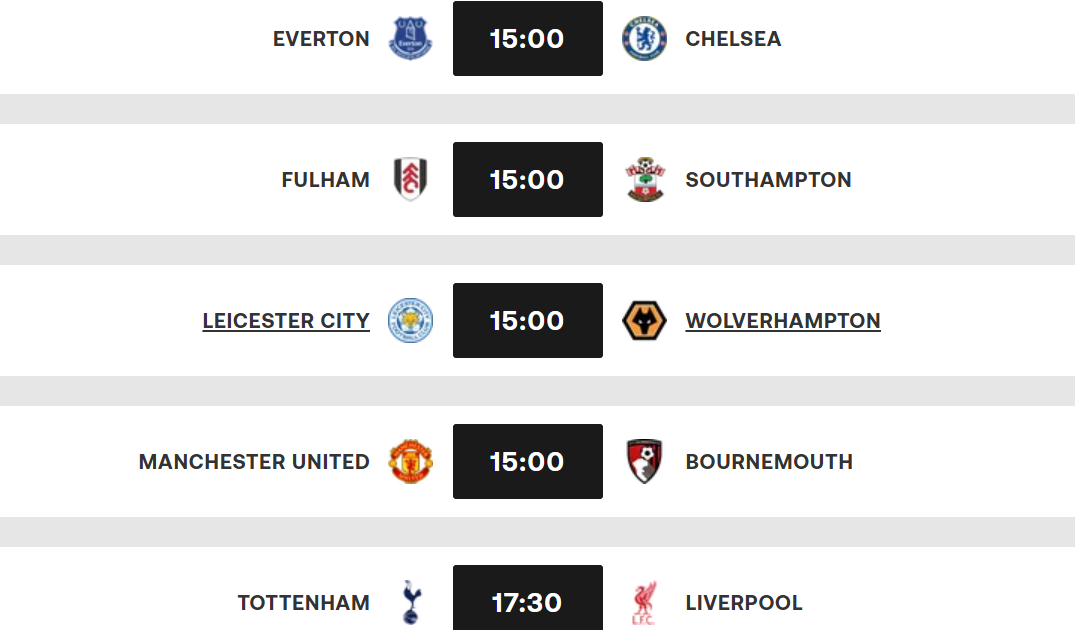Click the Tottenham cockerel logo
This screenshot has width=1075, height=630.
click(411, 602)
